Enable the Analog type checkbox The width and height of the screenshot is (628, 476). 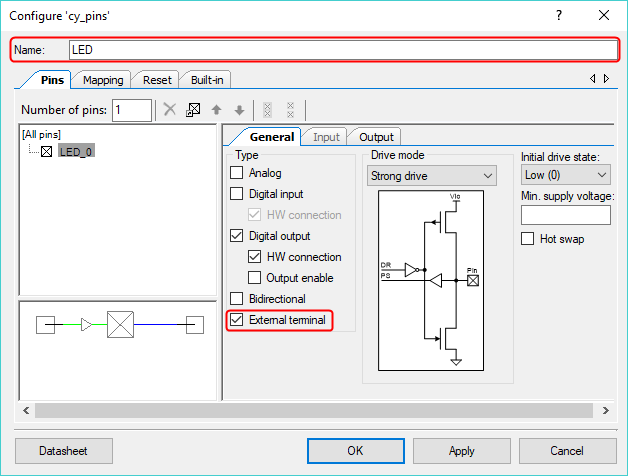237,173
